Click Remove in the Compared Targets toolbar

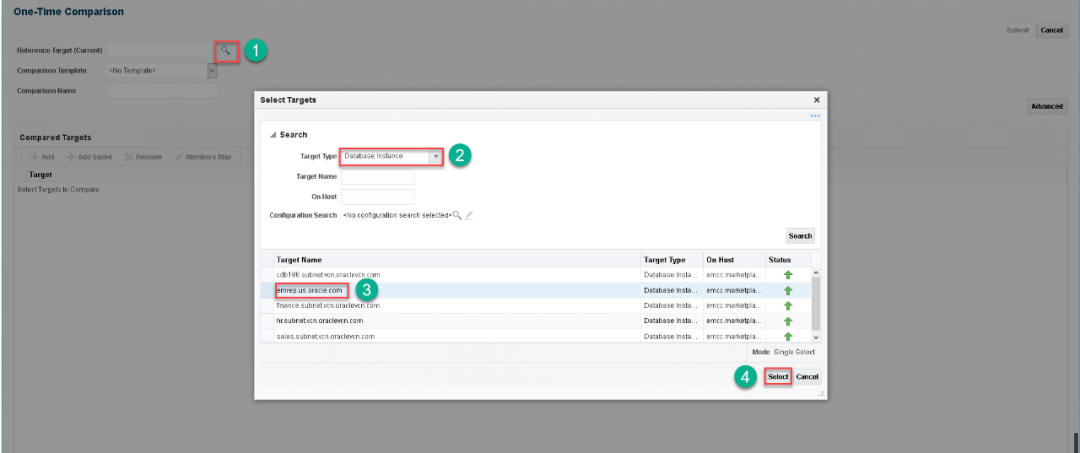click(x=143, y=157)
